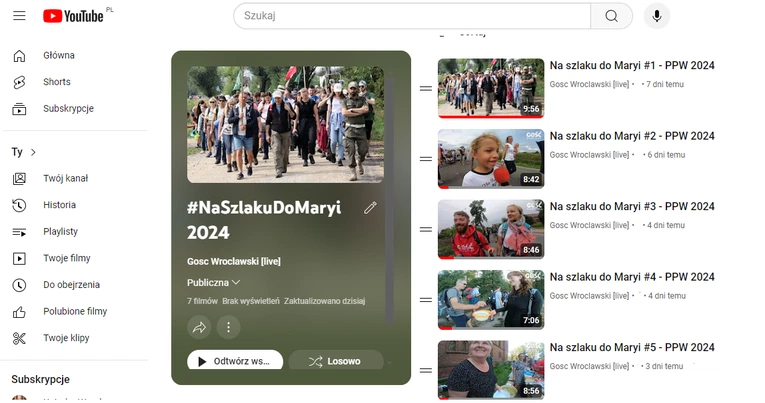765x403 pixels.
Task: Open Playlisty in the sidebar
Action: pyautogui.click(x=60, y=232)
